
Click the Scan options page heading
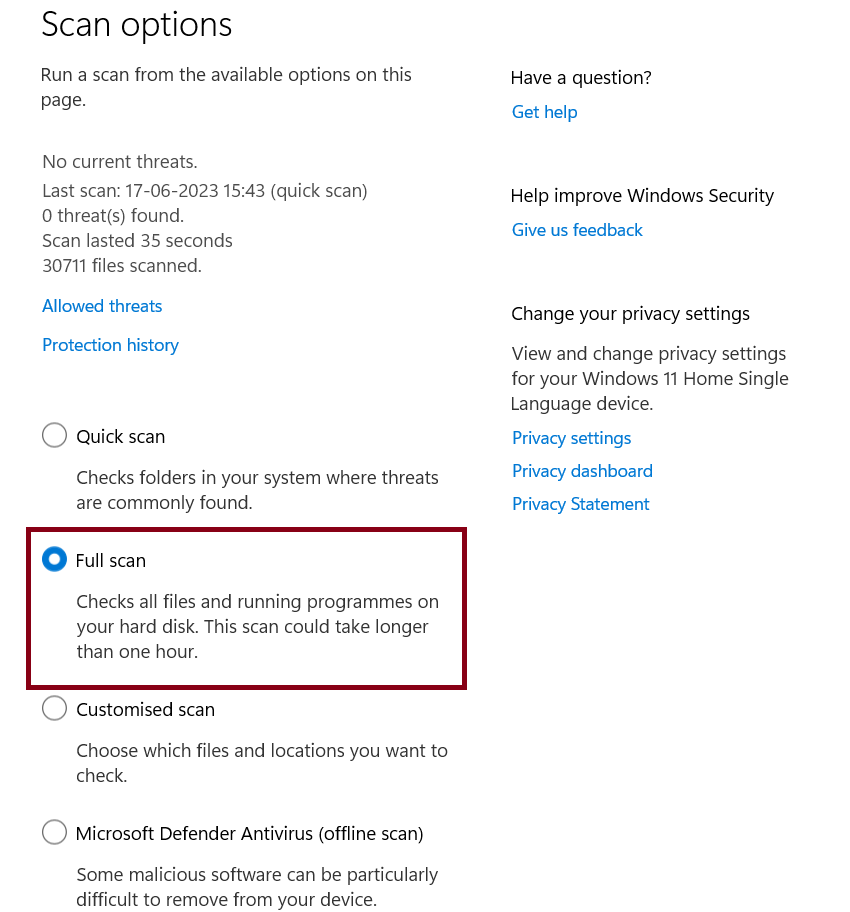(136, 25)
